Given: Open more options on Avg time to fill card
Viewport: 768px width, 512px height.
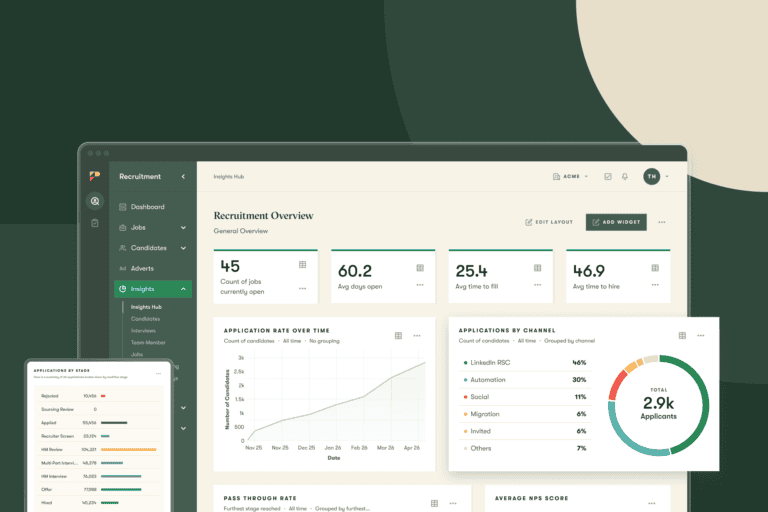Looking at the screenshot, I should point(538,285).
